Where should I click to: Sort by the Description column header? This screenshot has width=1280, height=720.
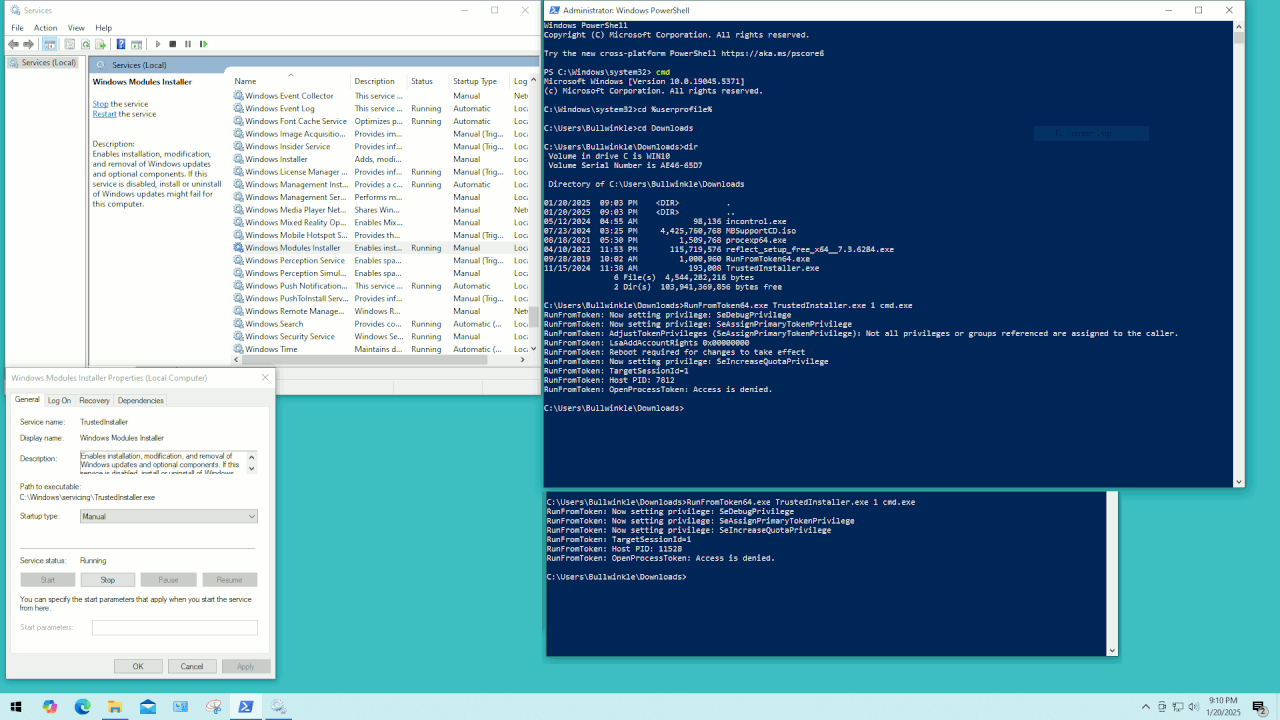(x=379, y=81)
